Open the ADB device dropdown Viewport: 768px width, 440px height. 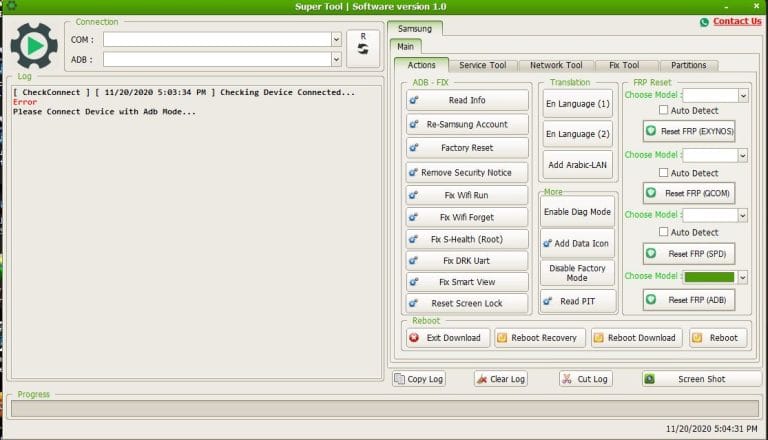click(x=336, y=59)
